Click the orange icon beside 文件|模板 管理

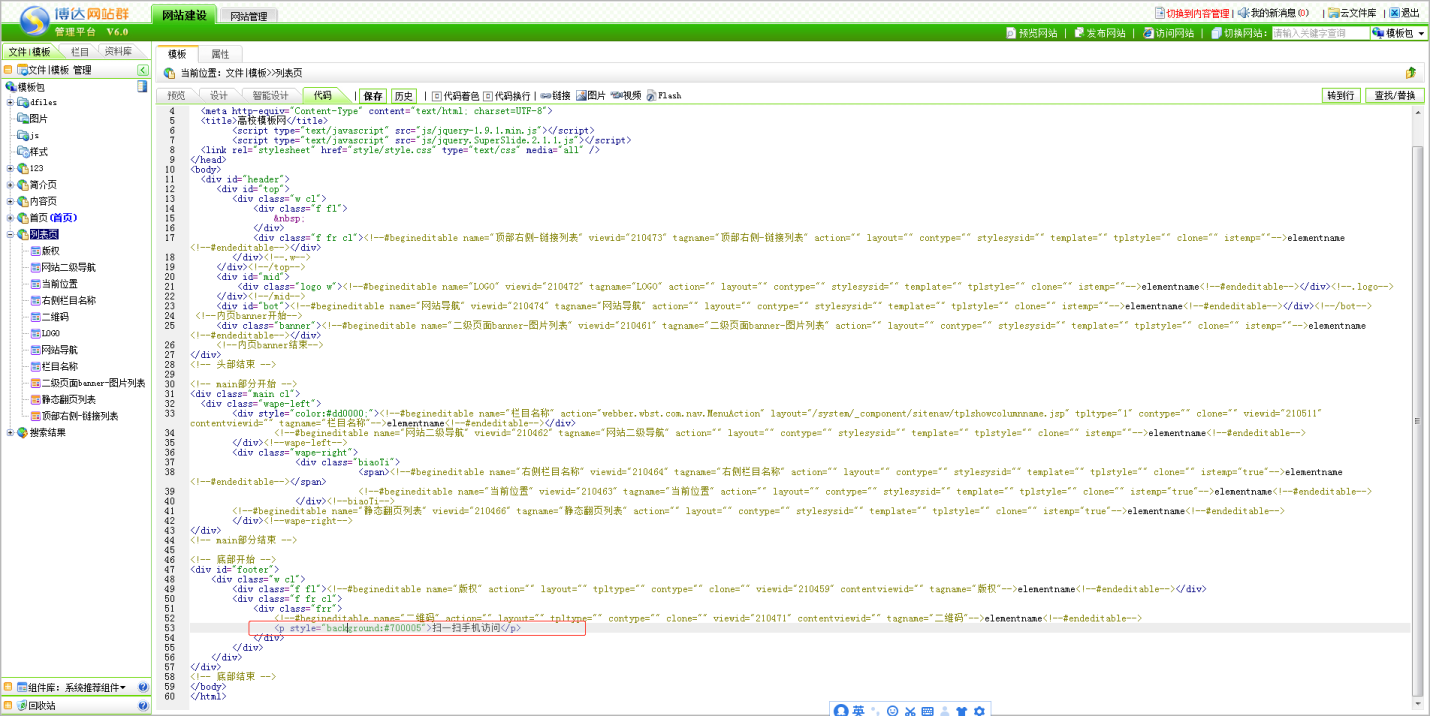pyautogui.click(x=8, y=70)
